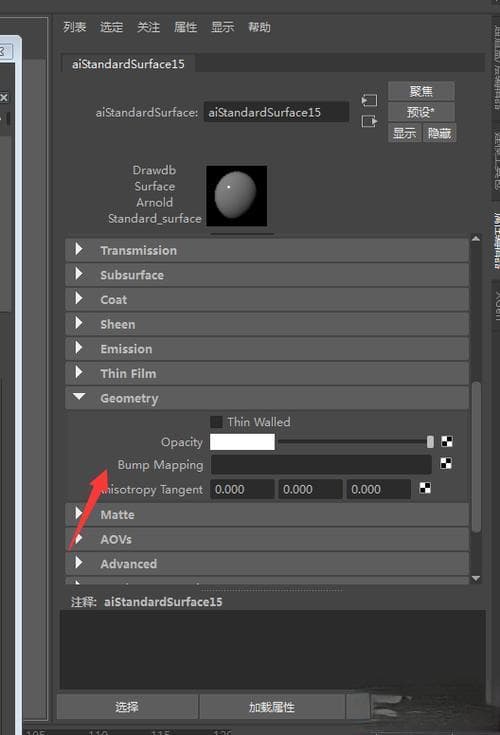Click the Opacity map checker icon
The height and width of the screenshot is (735, 500).
coord(447,442)
